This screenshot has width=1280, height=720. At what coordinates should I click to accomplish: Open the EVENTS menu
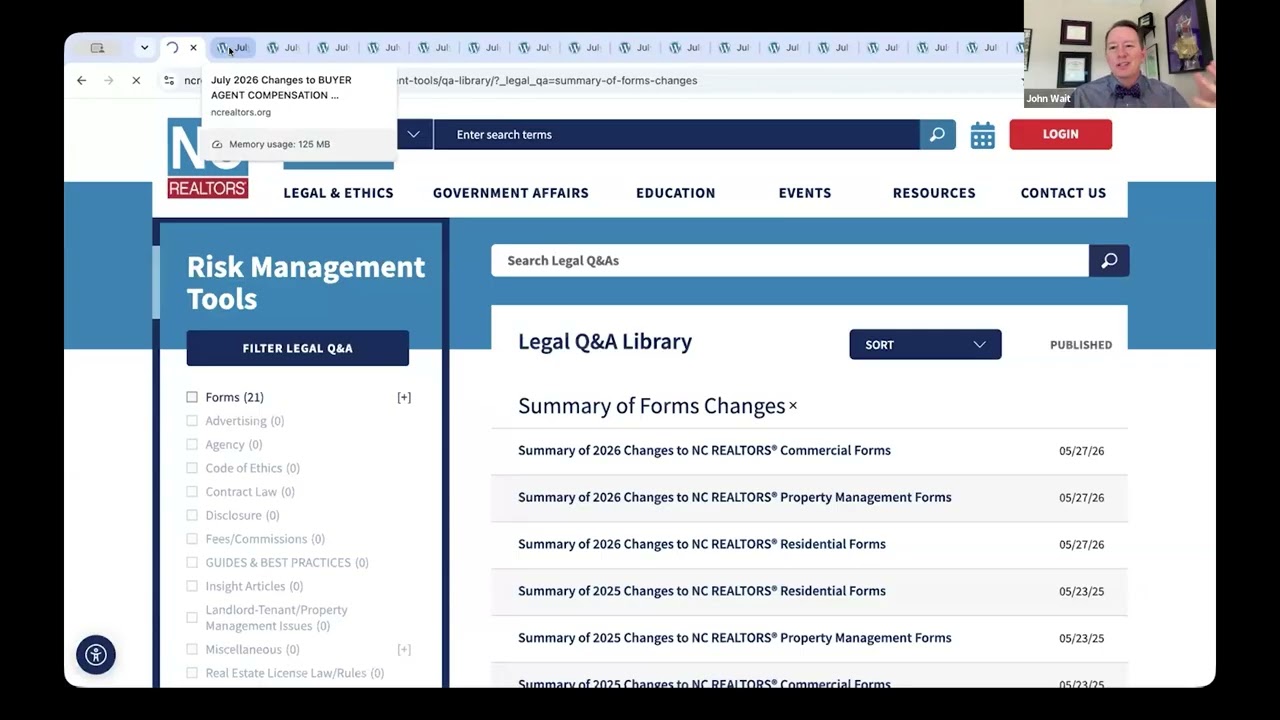tap(805, 193)
